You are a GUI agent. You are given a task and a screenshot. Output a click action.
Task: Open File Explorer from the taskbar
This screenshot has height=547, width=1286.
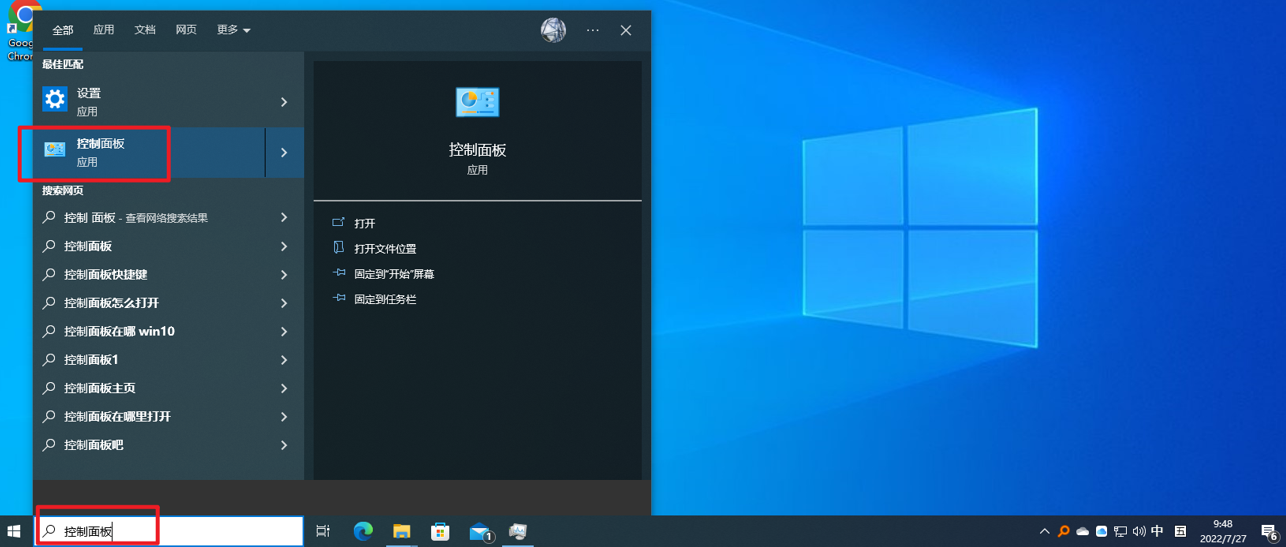[x=402, y=532]
